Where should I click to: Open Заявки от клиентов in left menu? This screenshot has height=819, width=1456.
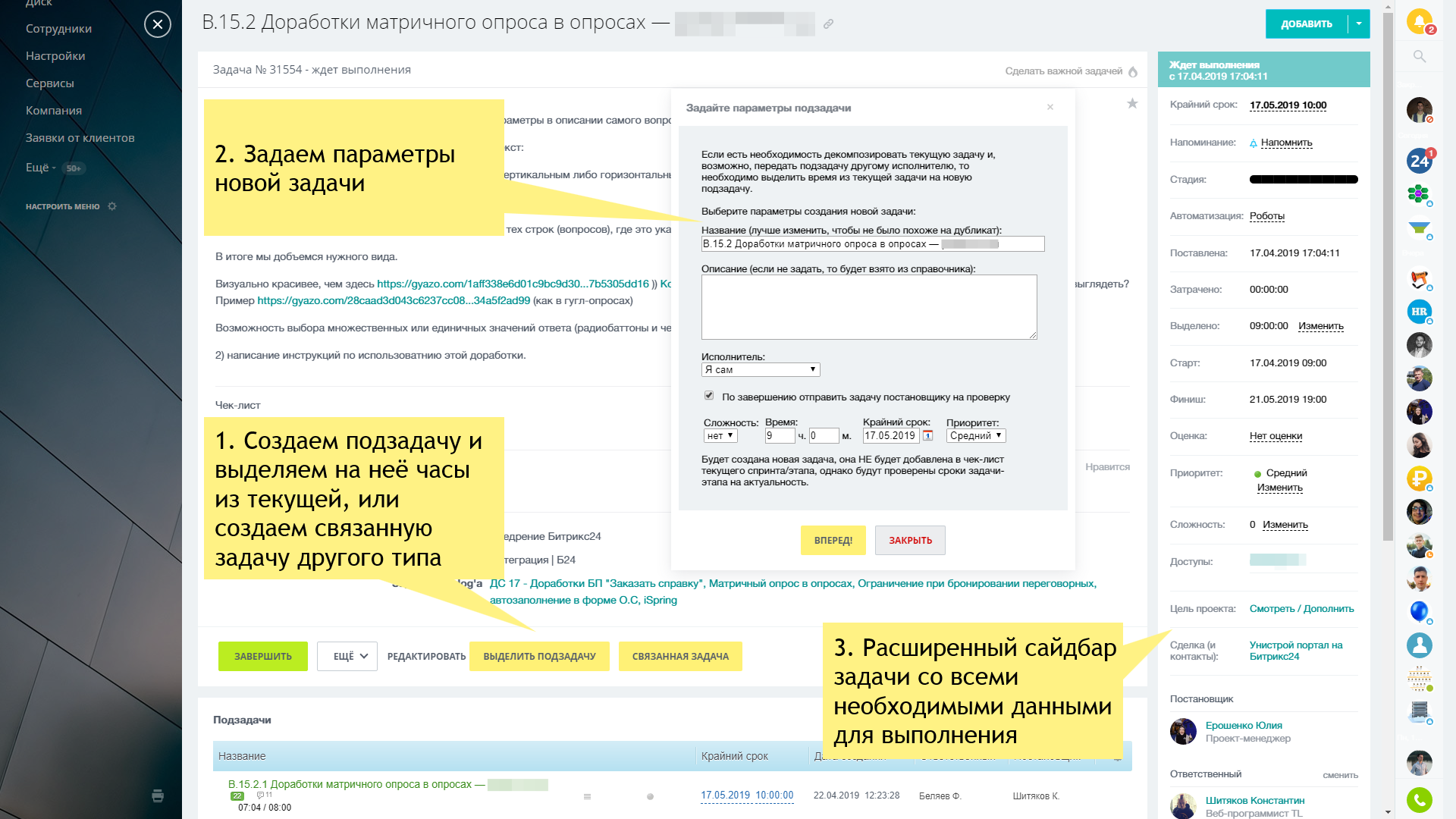click(x=80, y=138)
